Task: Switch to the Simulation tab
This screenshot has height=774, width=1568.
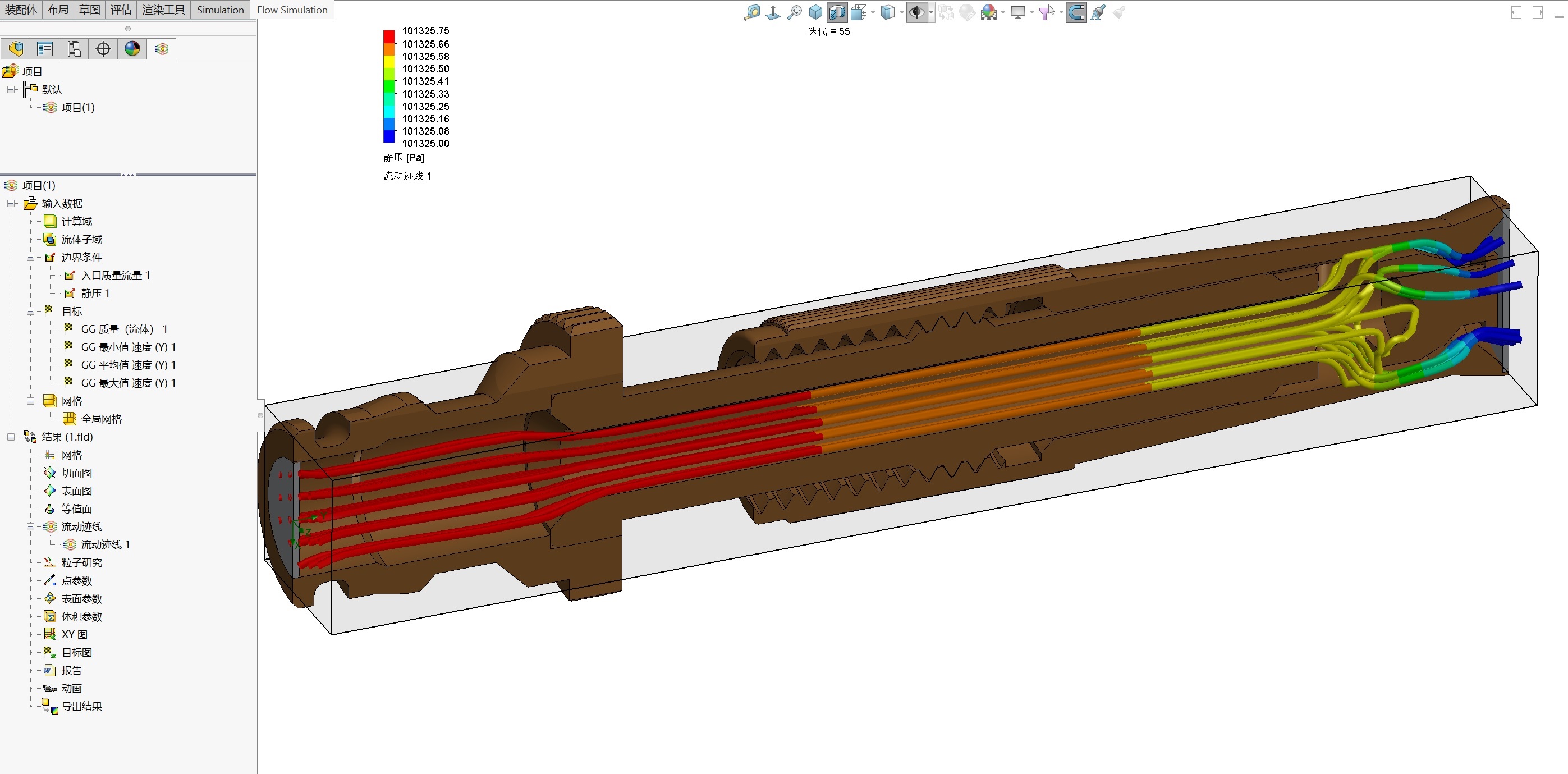Action: [x=220, y=10]
